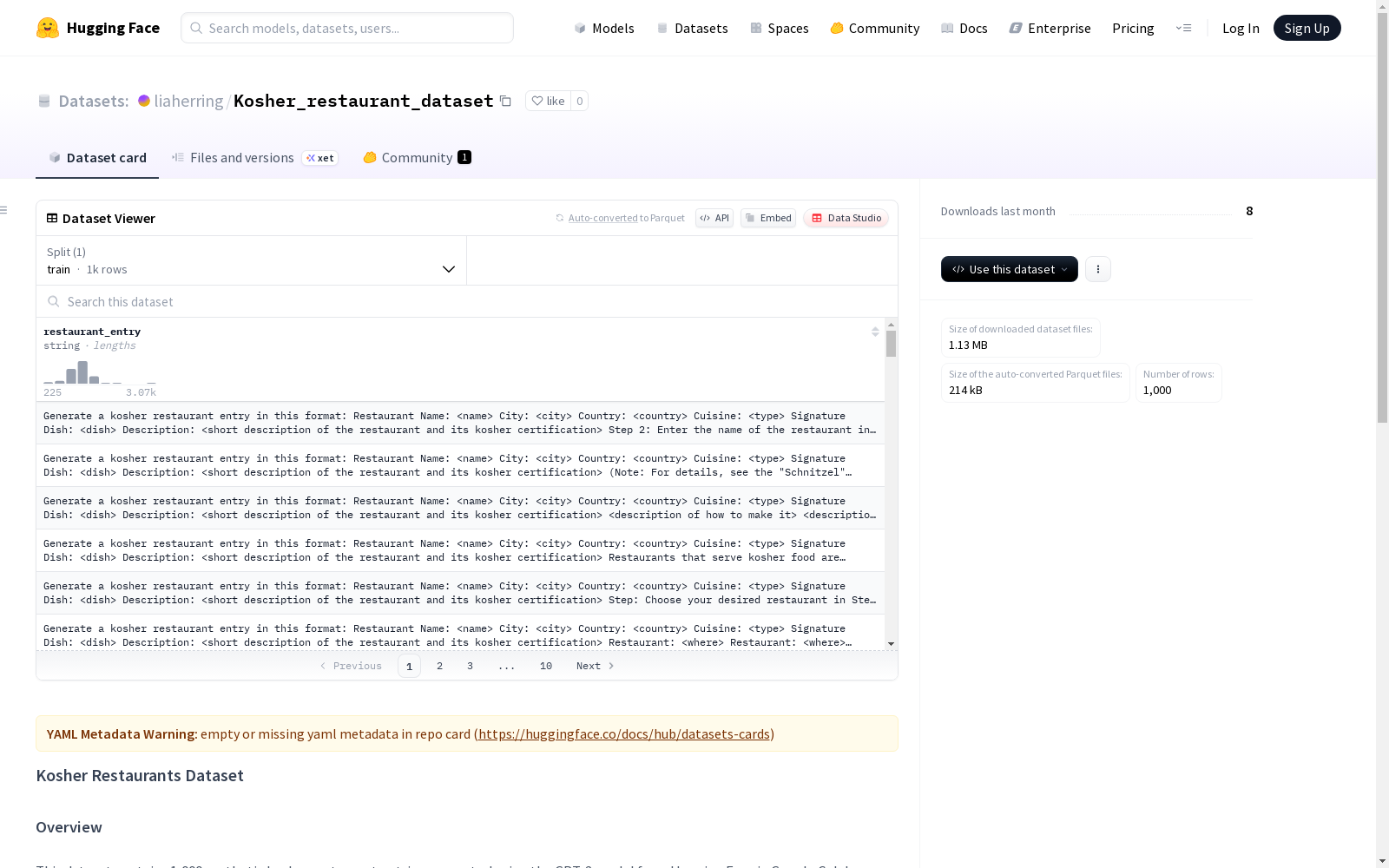1389x868 pixels.
Task: Open the datasets-cards documentation link
Action: pyautogui.click(x=624, y=733)
